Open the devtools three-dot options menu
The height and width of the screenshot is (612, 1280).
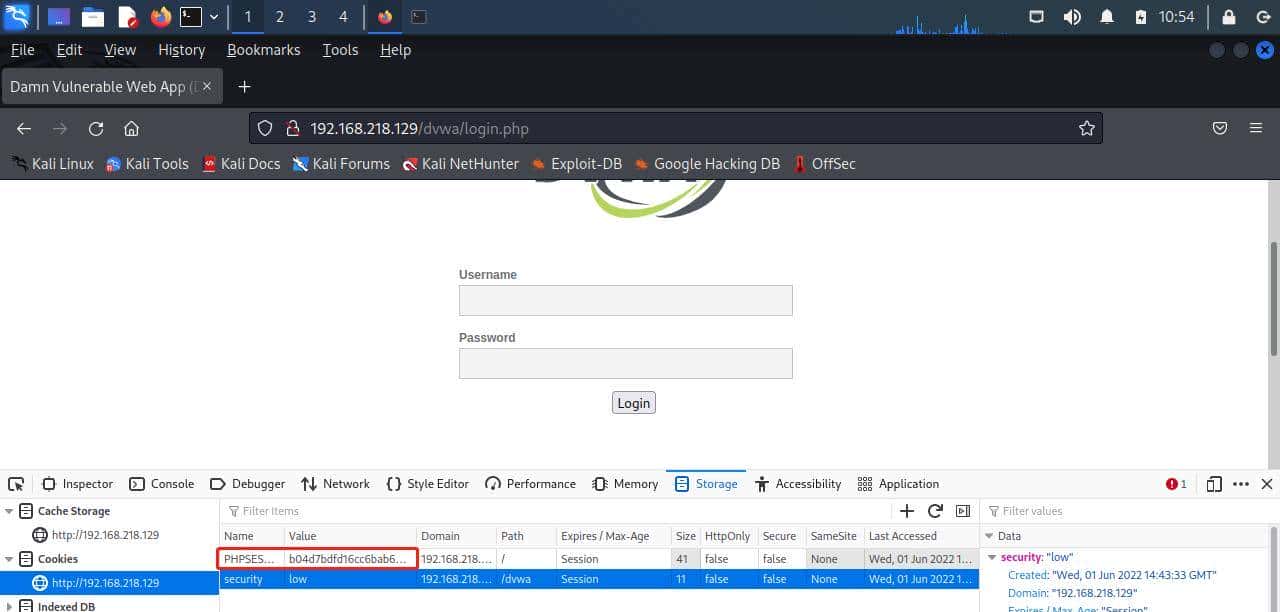click(1241, 484)
